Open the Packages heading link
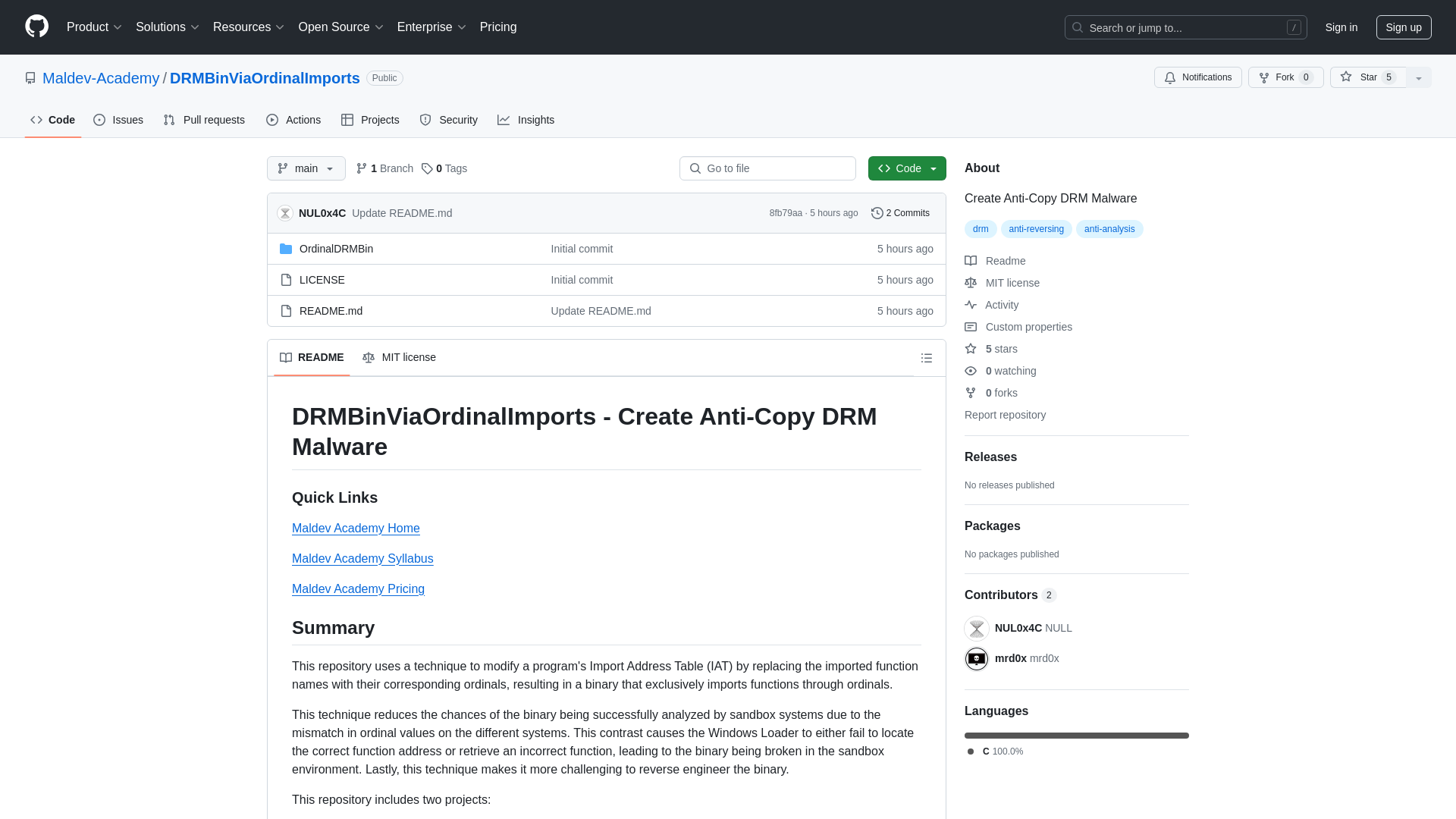Screen dimensions: 1456x819 992,526
